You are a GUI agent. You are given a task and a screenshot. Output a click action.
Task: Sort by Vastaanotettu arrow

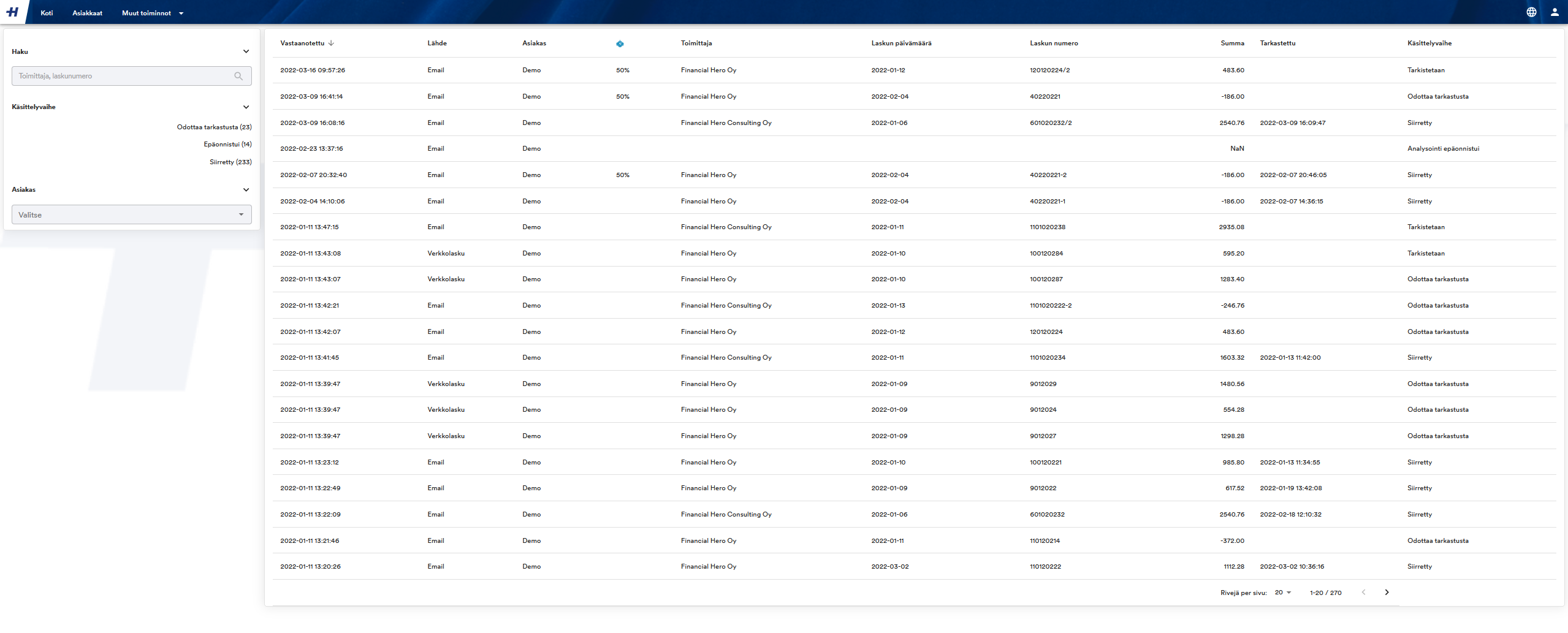point(331,44)
